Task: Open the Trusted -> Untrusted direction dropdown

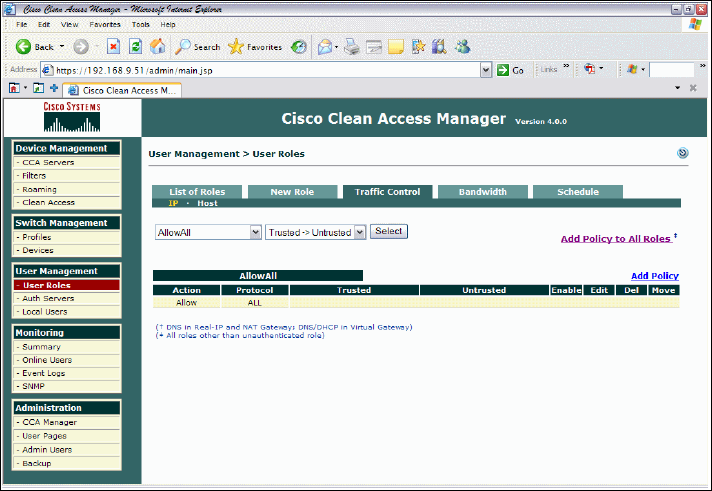Action: click(360, 232)
